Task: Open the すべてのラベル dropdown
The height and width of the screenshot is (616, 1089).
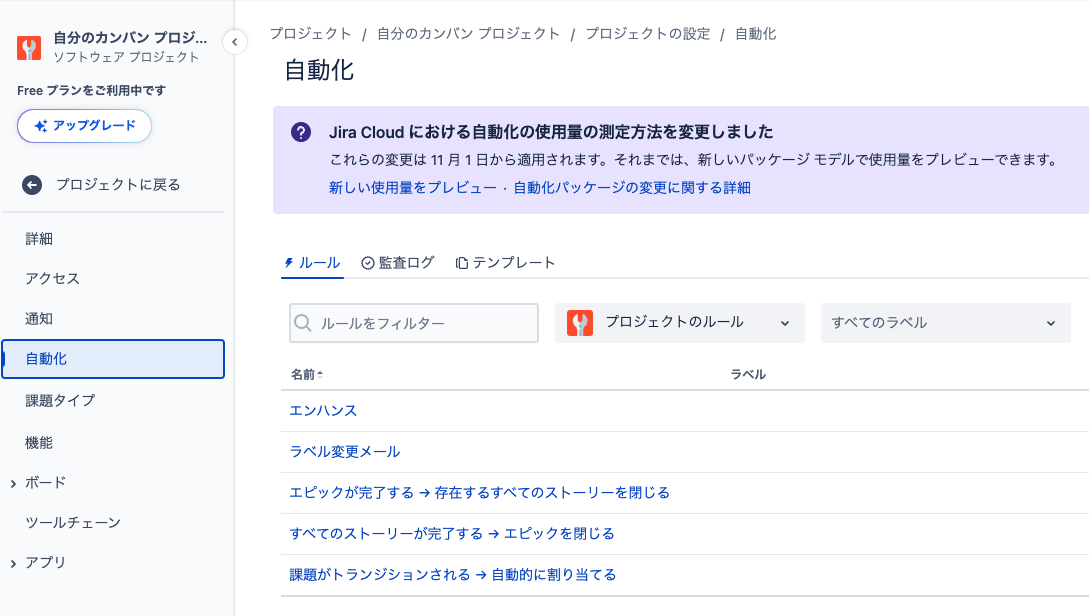Action: point(945,323)
